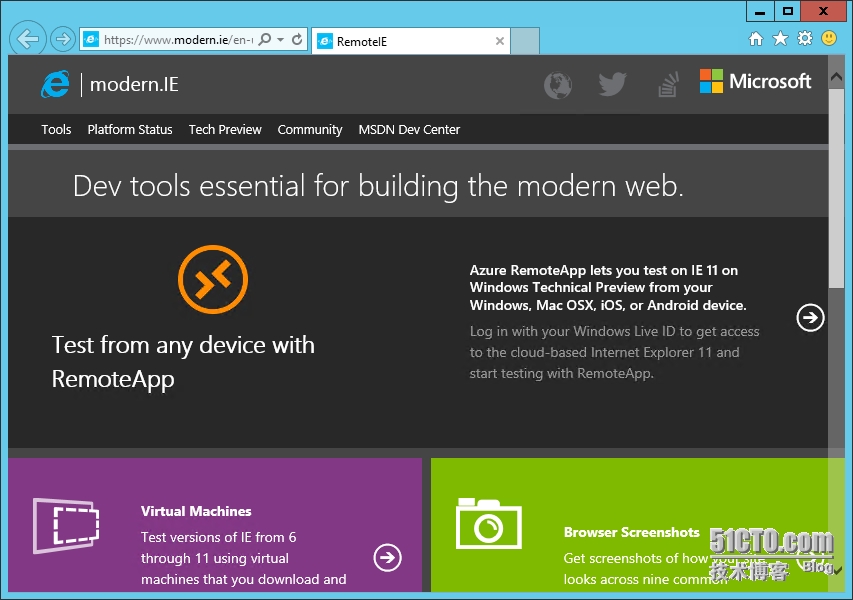Open the Community menu item

point(310,129)
